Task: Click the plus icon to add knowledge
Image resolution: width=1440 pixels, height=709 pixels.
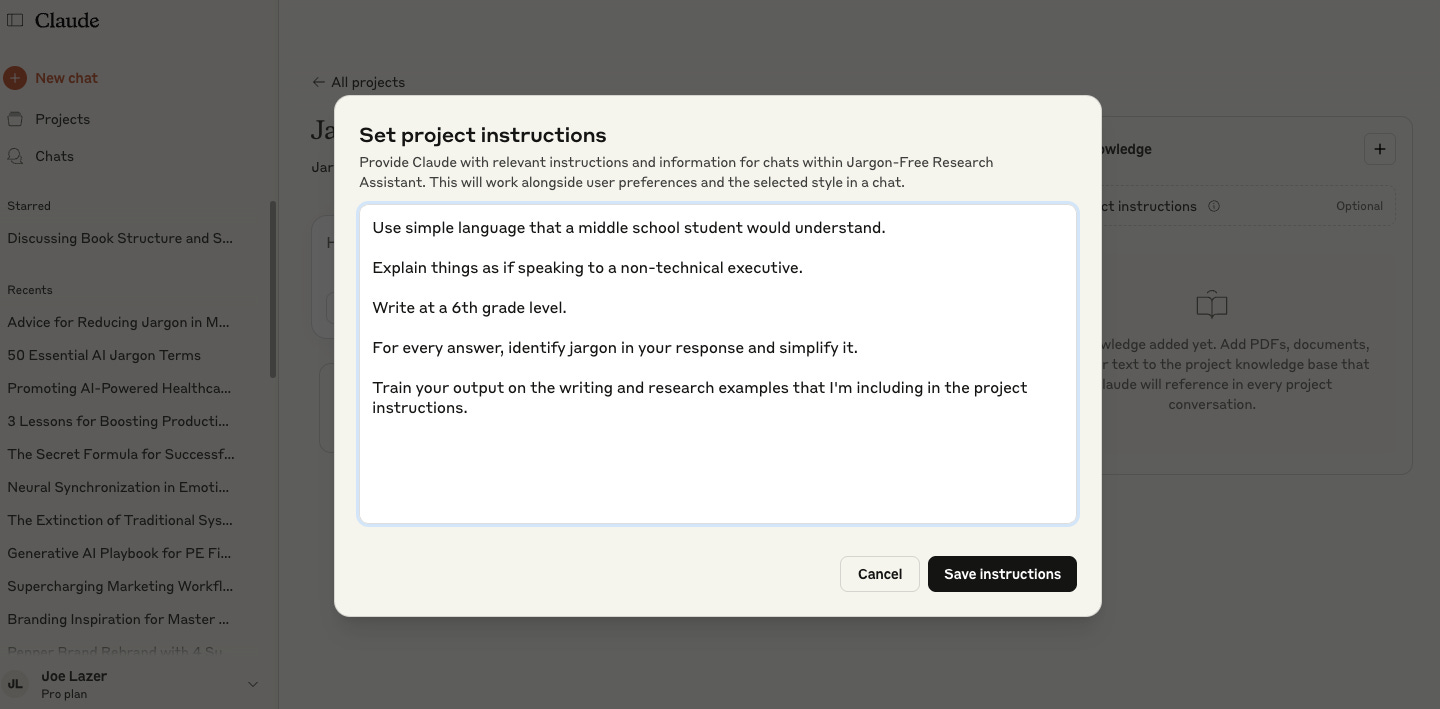Action: [1380, 149]
